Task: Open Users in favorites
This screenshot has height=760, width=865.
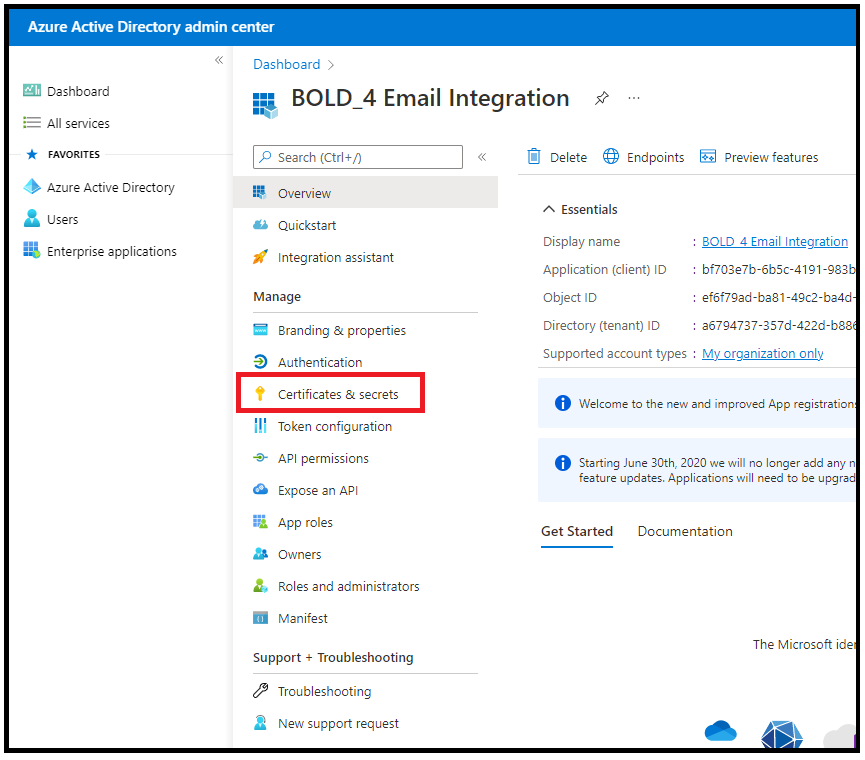Action: tap(62, 219)
